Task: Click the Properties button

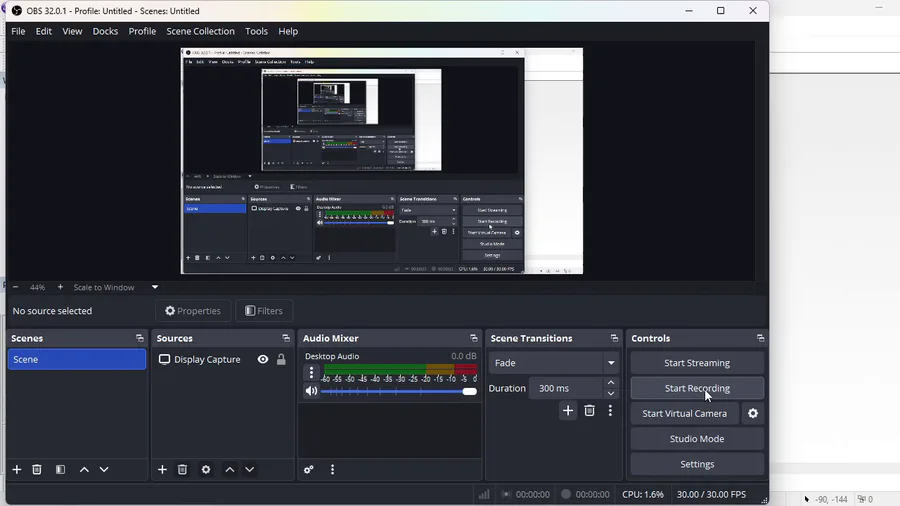Action: point(193,310)
